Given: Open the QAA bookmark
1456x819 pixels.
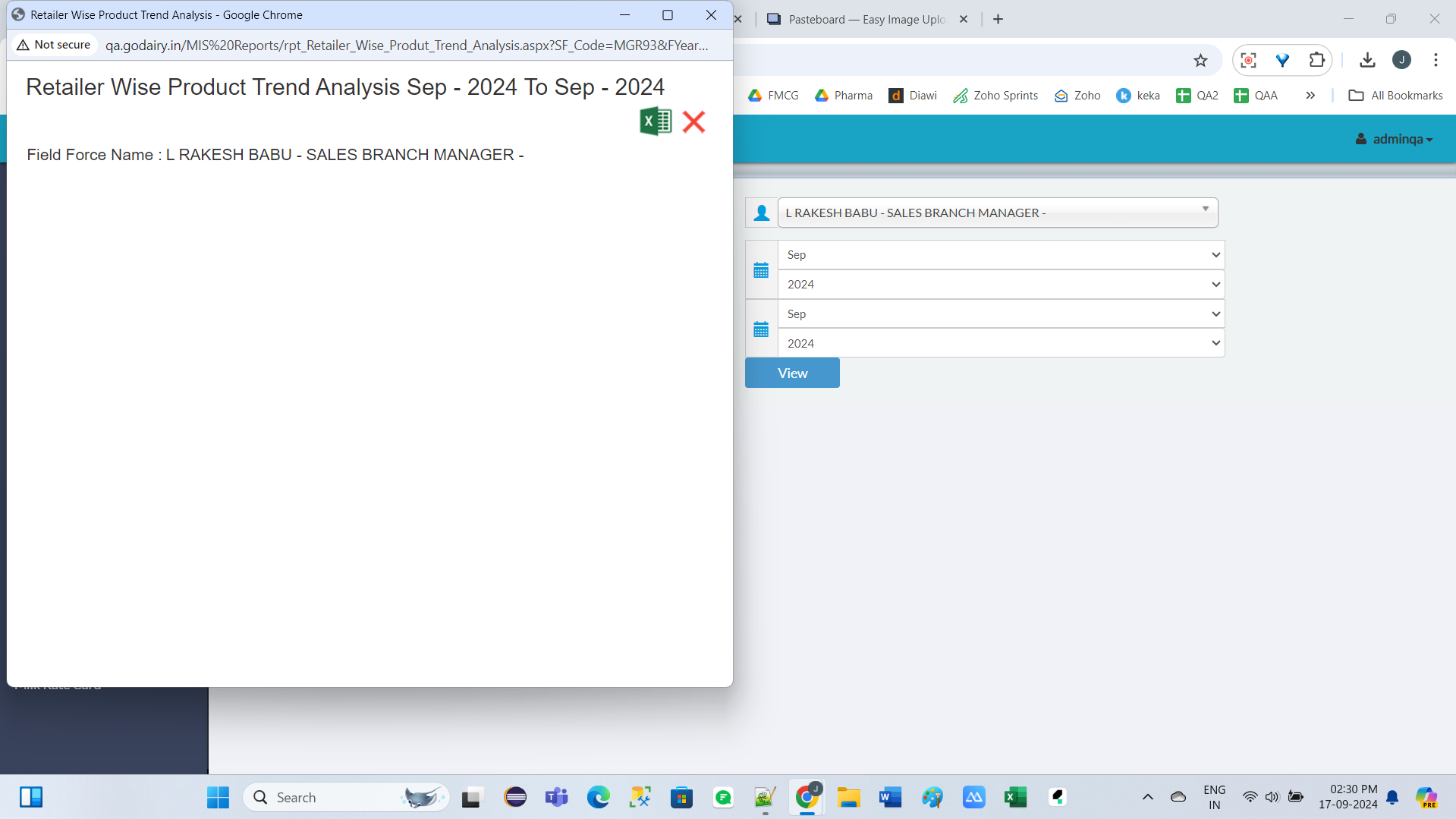Looking at the screenshot, I should coord(1256,96).
